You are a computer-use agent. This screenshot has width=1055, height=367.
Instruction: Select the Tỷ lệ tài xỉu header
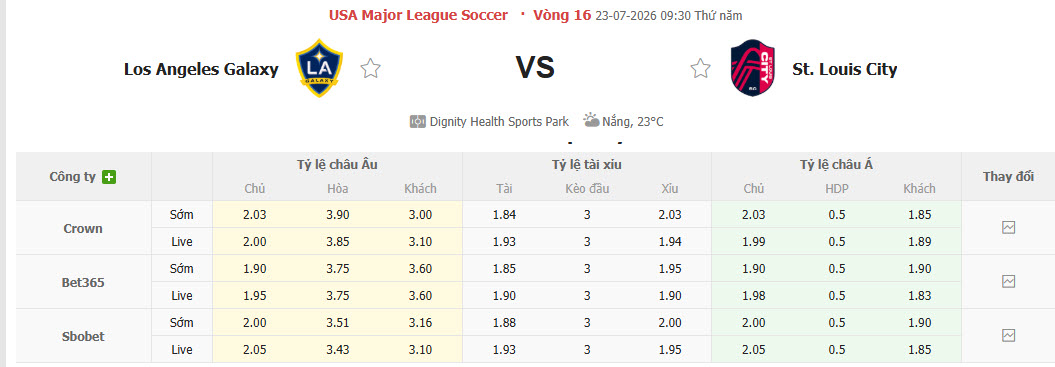point(587,164)
